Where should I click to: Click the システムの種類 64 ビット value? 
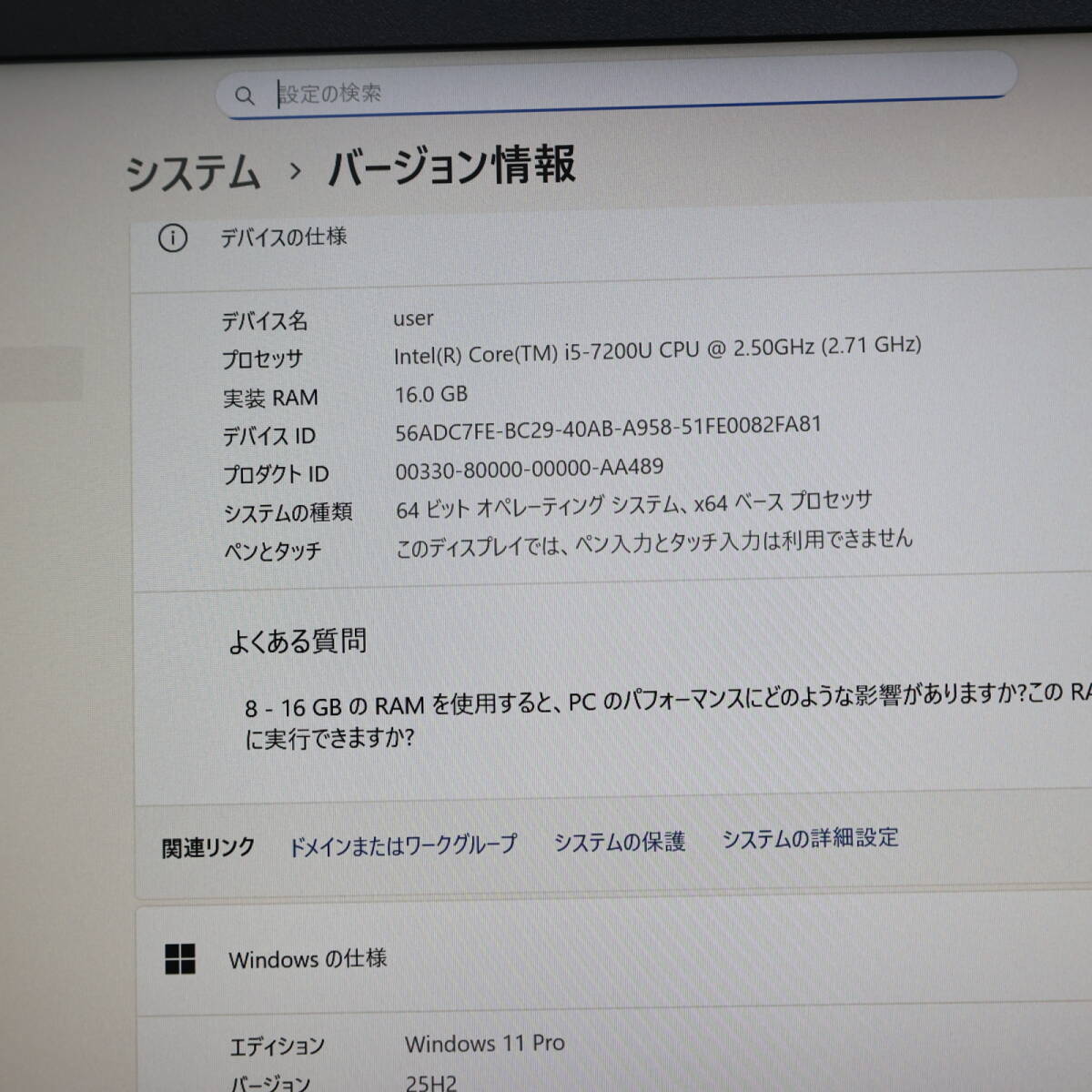coord(633,505)
